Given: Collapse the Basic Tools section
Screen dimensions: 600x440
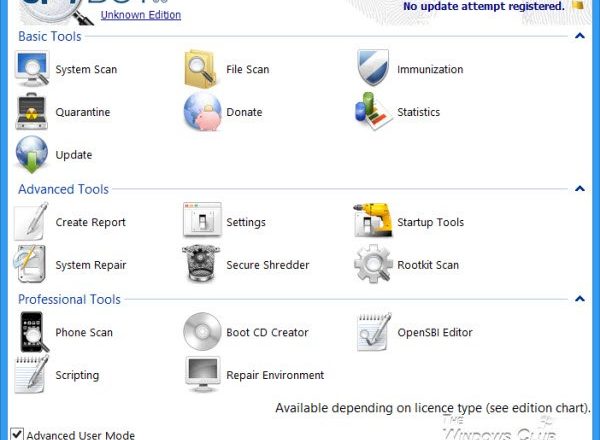Looking at the screenshot, I should point(580,36).
